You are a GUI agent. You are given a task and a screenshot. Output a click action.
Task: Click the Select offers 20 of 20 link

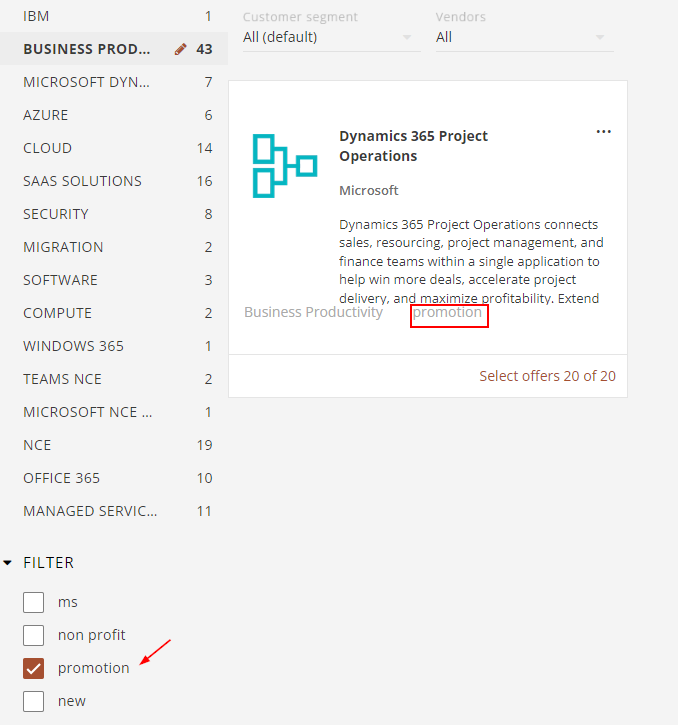click(547, 376)
